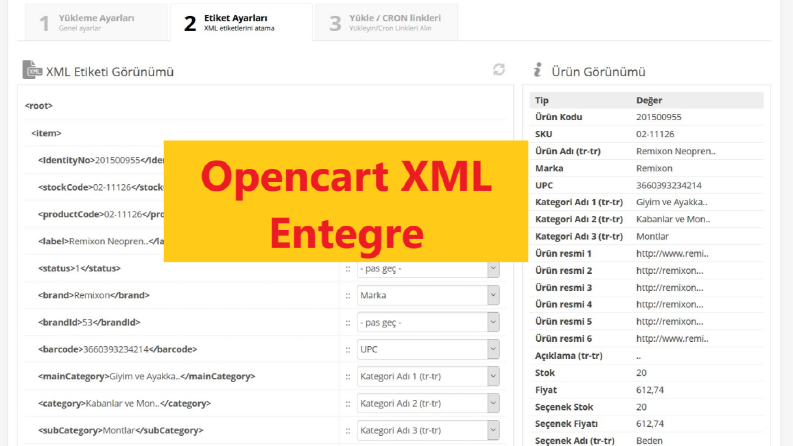Image resolution: width=793 pixels, height=446 pixels.
Task: Click the <item> tag row
Action: [265, 133]
